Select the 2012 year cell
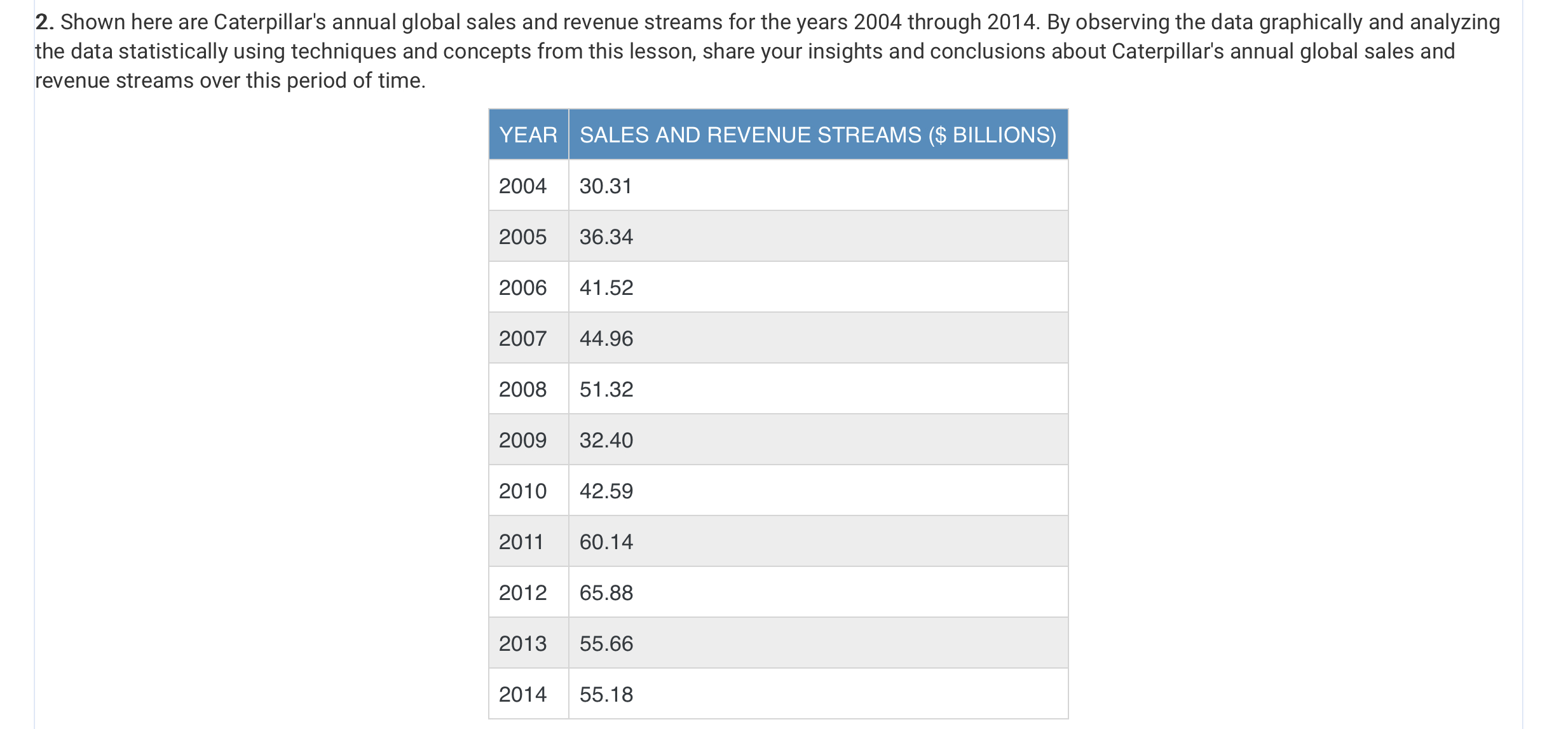1568x729 pixels. 528,592
